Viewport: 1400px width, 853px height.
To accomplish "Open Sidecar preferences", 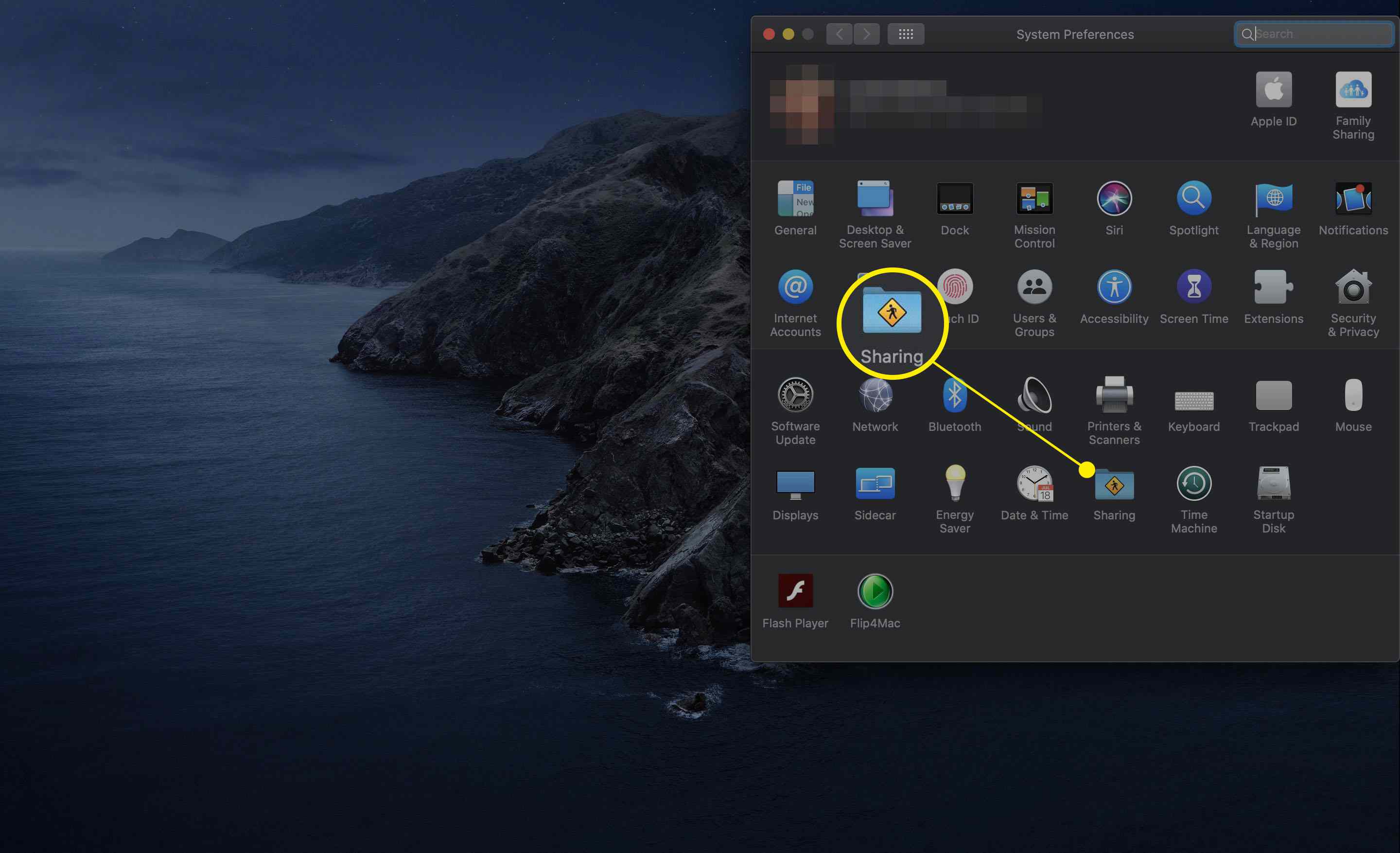I will pyautogui.click(x=875, y=483).
